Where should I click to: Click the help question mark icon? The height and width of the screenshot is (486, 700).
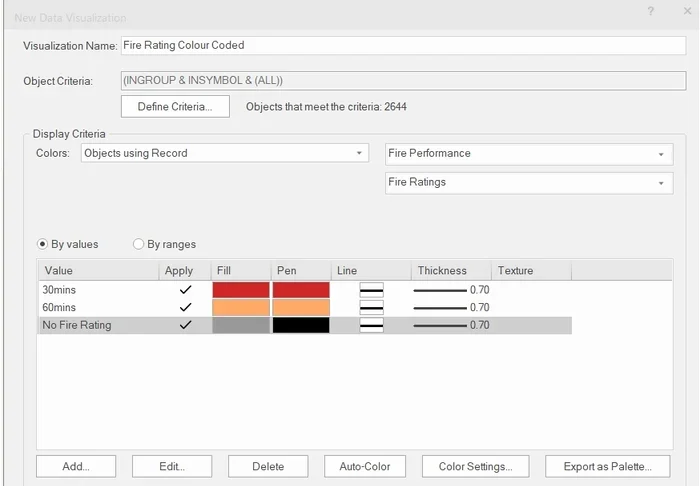coord(651,11)
